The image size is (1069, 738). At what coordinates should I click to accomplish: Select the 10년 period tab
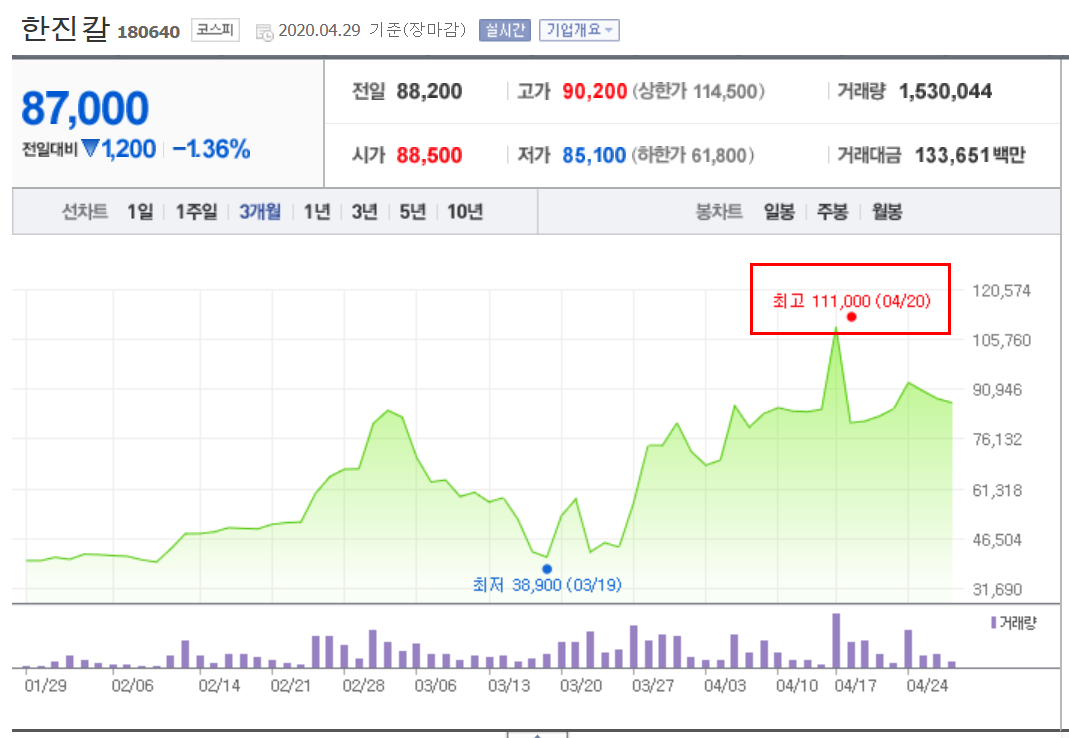click(x=465, y=211)
